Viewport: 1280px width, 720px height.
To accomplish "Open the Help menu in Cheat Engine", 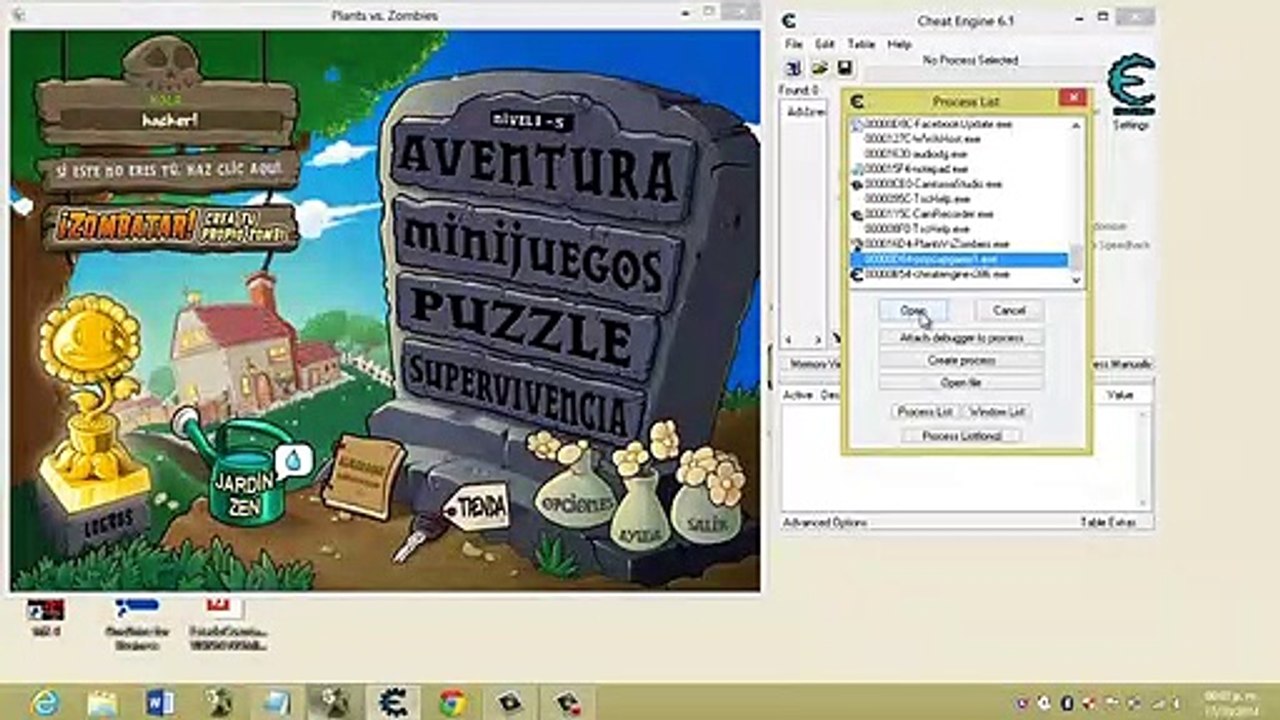I will click(x=899, y=45).
